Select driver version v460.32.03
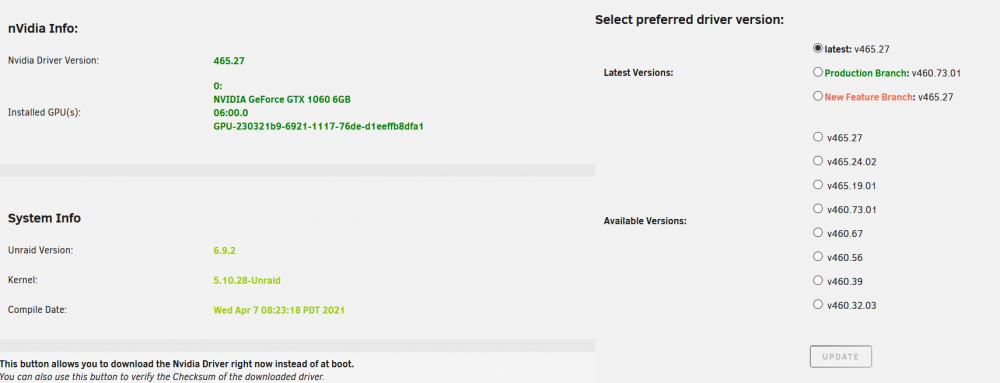The height and width of the screenshot is (383, 1000). click(x=818, y=305)
